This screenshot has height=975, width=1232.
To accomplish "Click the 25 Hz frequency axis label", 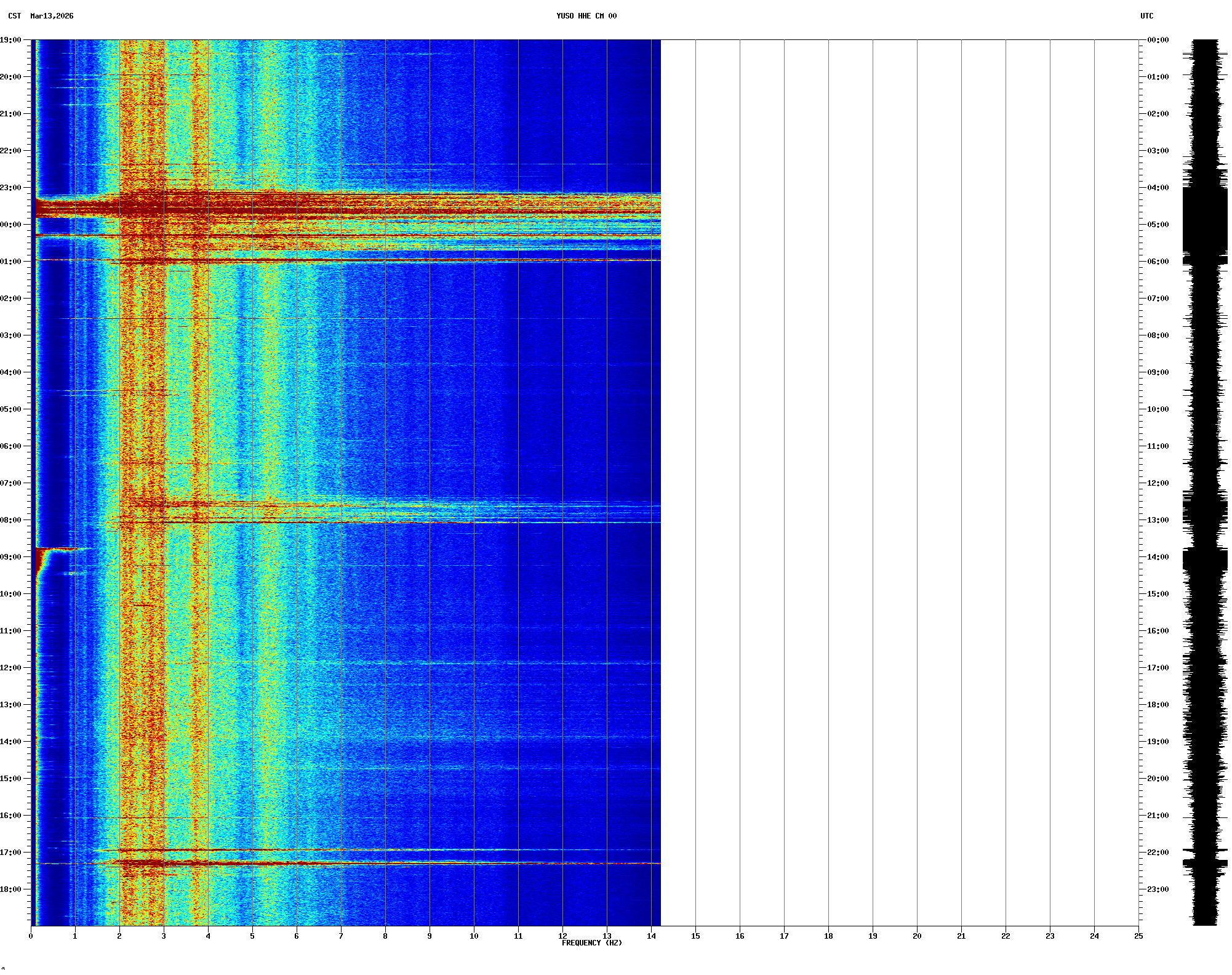I will [x=1138, y=936].
